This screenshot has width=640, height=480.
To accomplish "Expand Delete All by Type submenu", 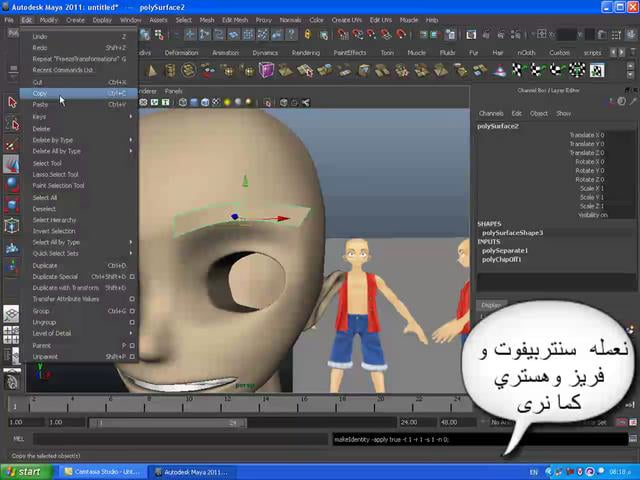I will click(x=131, y=151).
